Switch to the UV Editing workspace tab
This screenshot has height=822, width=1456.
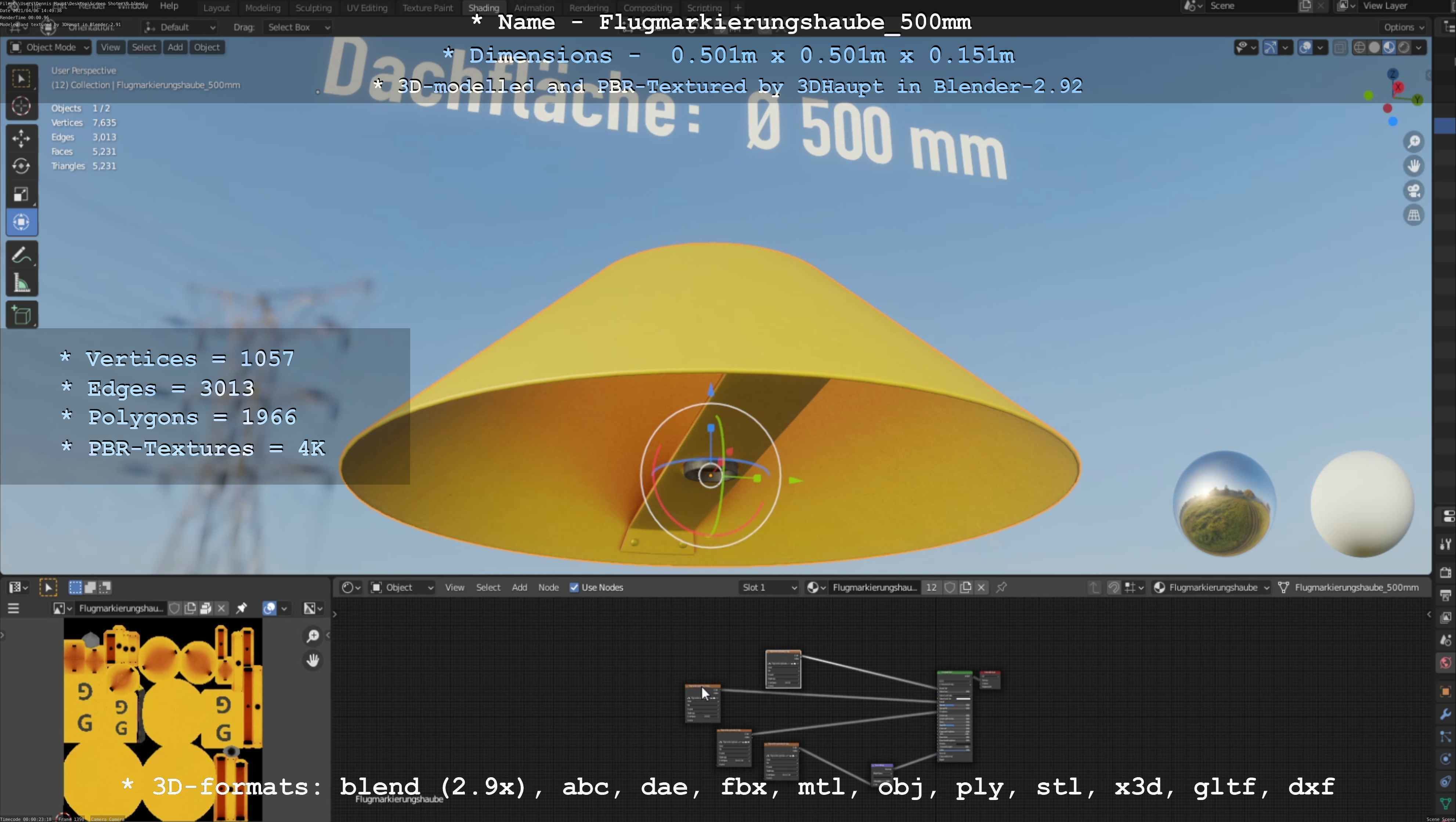click(x=367, y=8)
